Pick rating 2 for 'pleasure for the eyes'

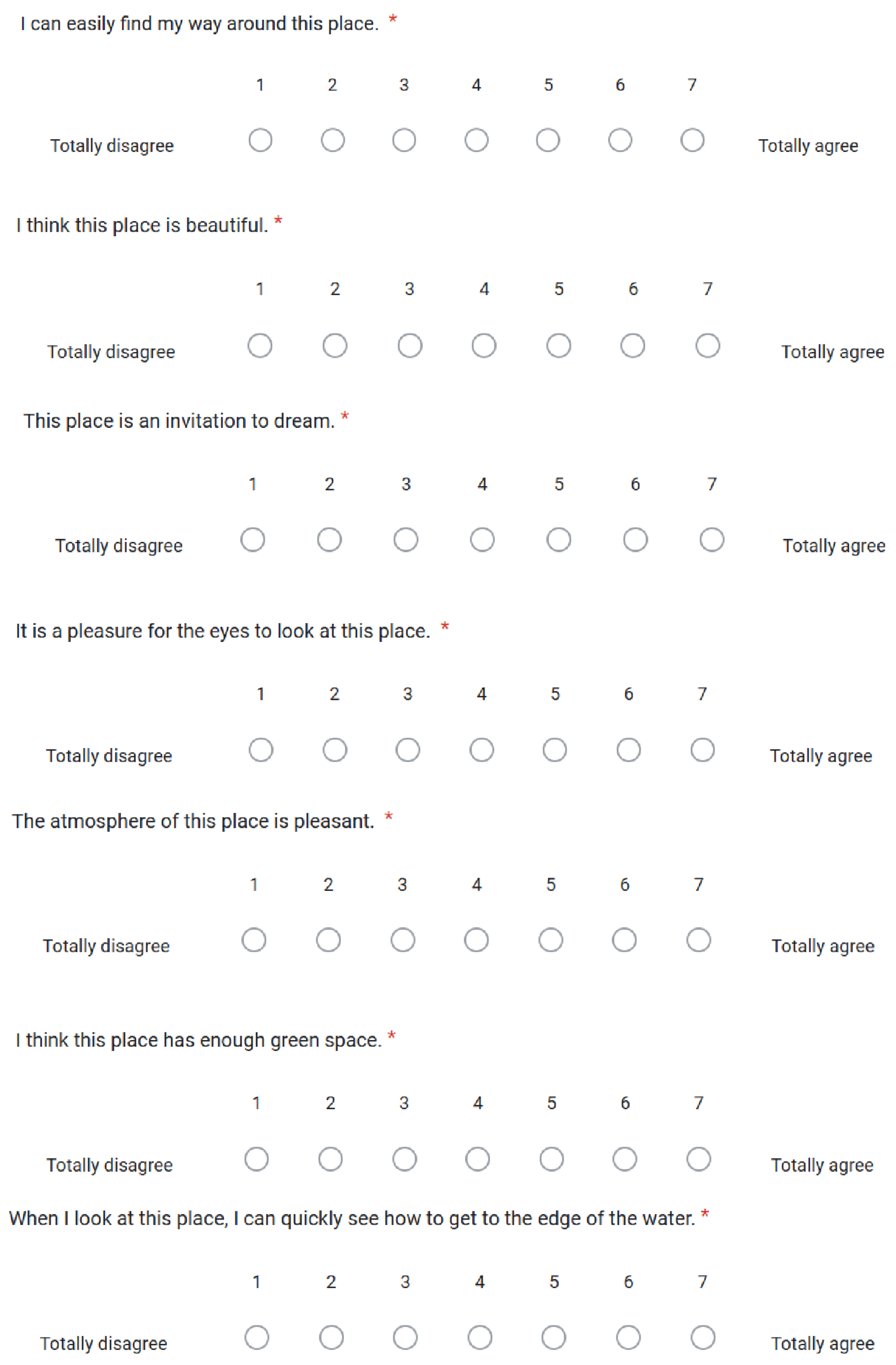(x=335, y=750)
